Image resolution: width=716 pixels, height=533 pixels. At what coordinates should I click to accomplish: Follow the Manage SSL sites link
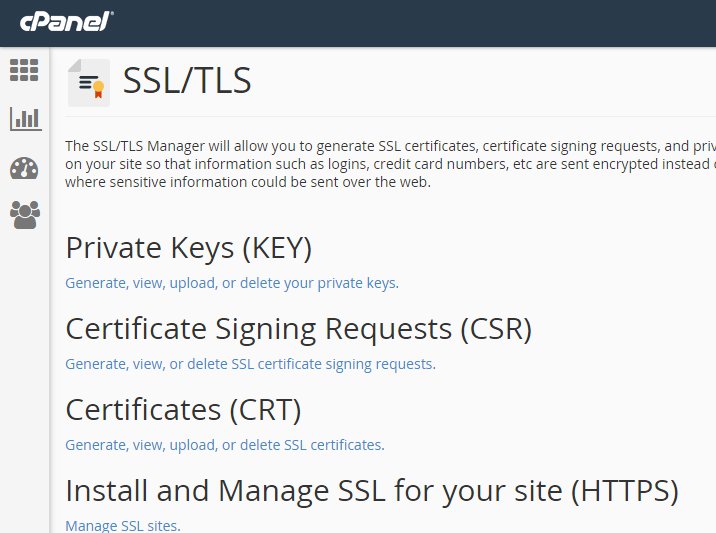[123, 525]
